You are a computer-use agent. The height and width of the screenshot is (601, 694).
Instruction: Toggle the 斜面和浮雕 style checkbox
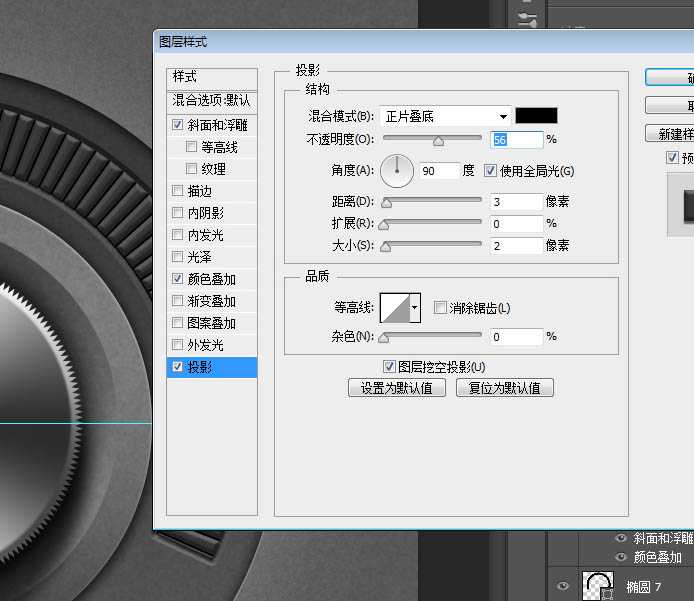click(177, 125)
